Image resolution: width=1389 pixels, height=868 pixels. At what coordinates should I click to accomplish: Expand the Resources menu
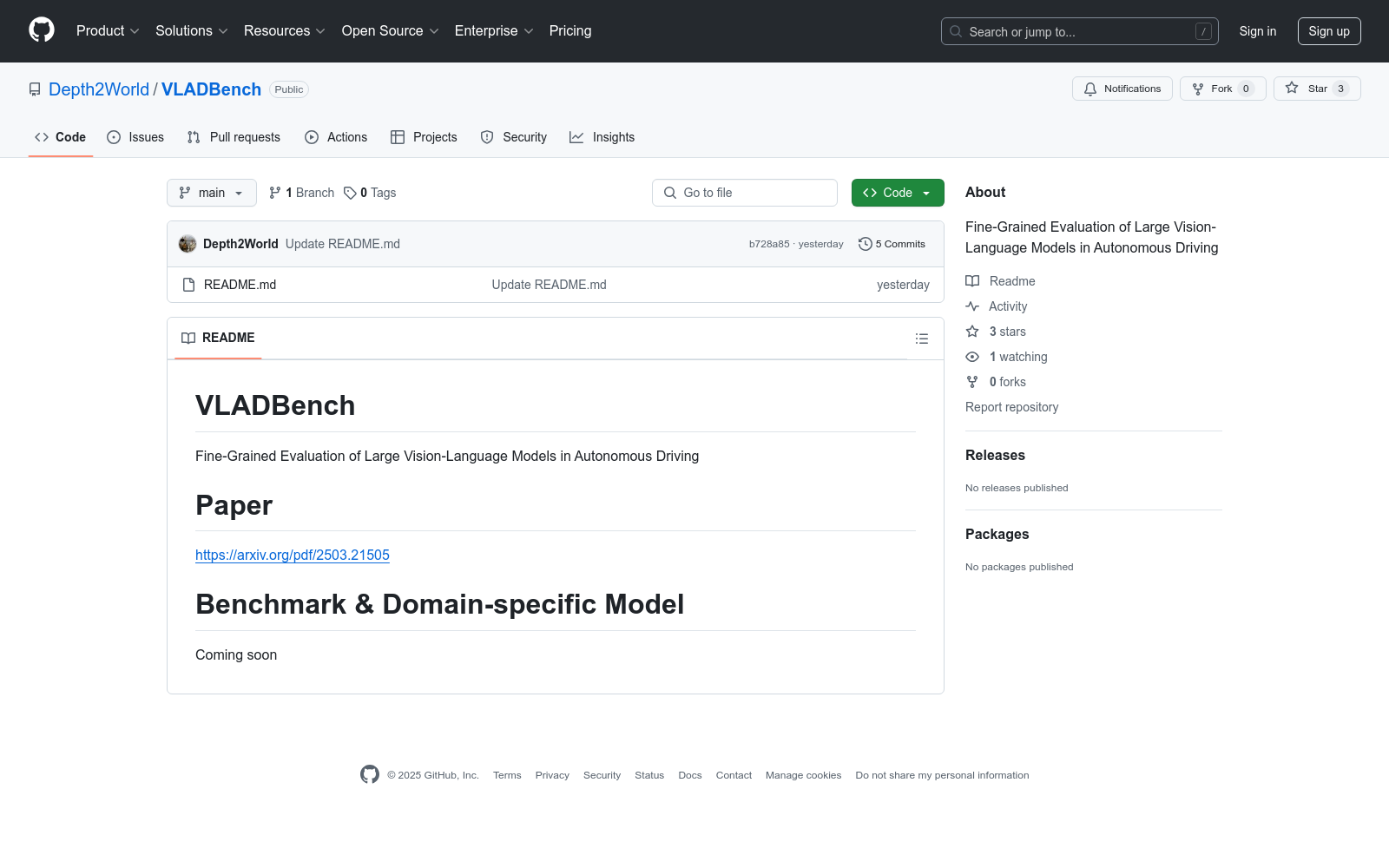coord(285,31)
